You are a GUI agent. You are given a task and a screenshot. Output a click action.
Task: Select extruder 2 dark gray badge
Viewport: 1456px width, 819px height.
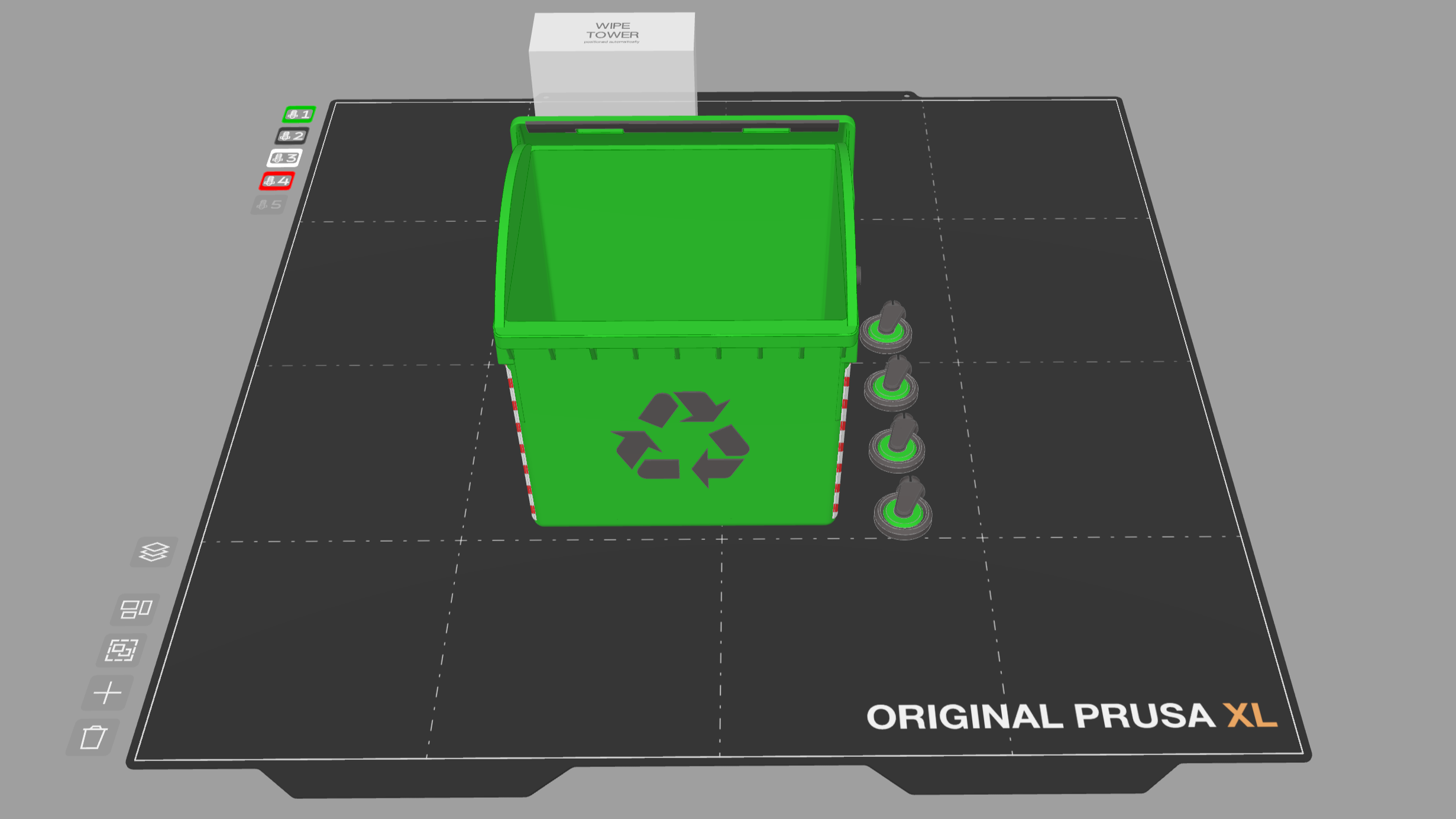[292, 136]
